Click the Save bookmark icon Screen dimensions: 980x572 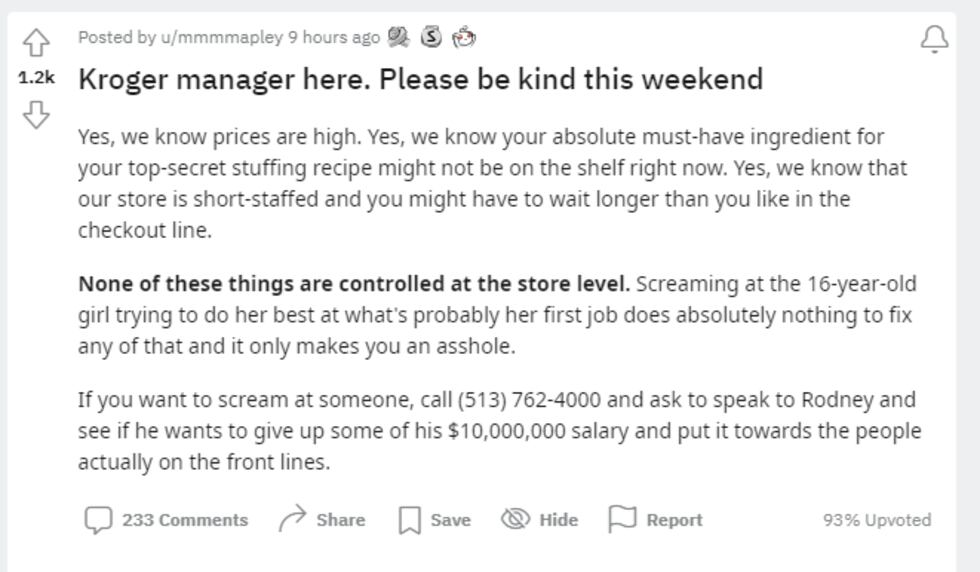410,520
